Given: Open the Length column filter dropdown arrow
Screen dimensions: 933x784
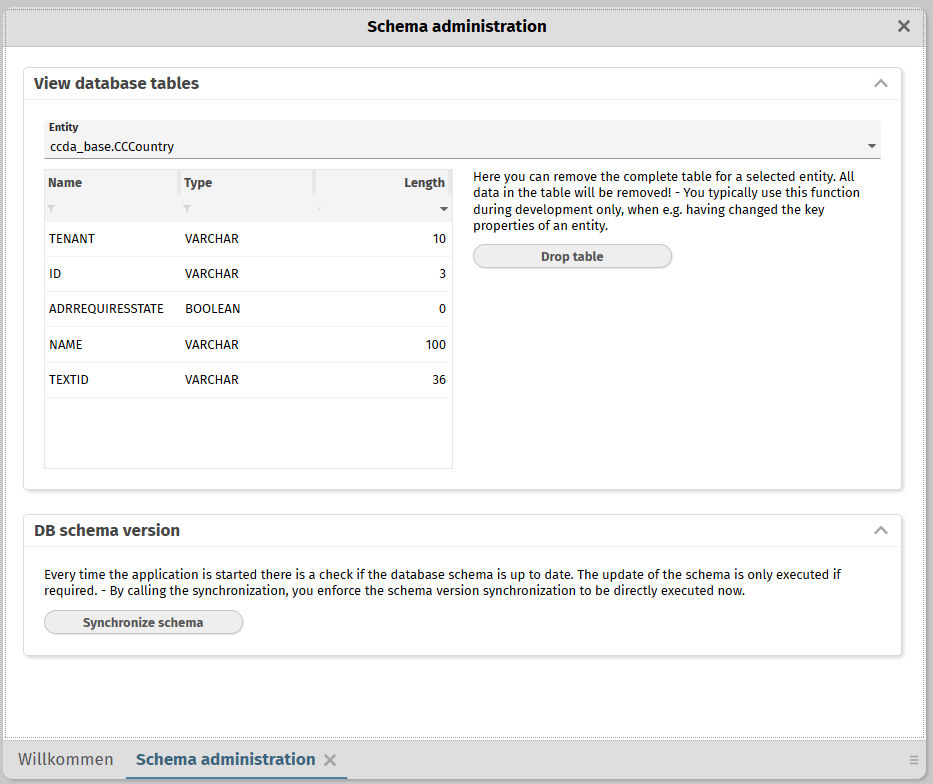Looking at the screenshot, I should tap(444, 209).
